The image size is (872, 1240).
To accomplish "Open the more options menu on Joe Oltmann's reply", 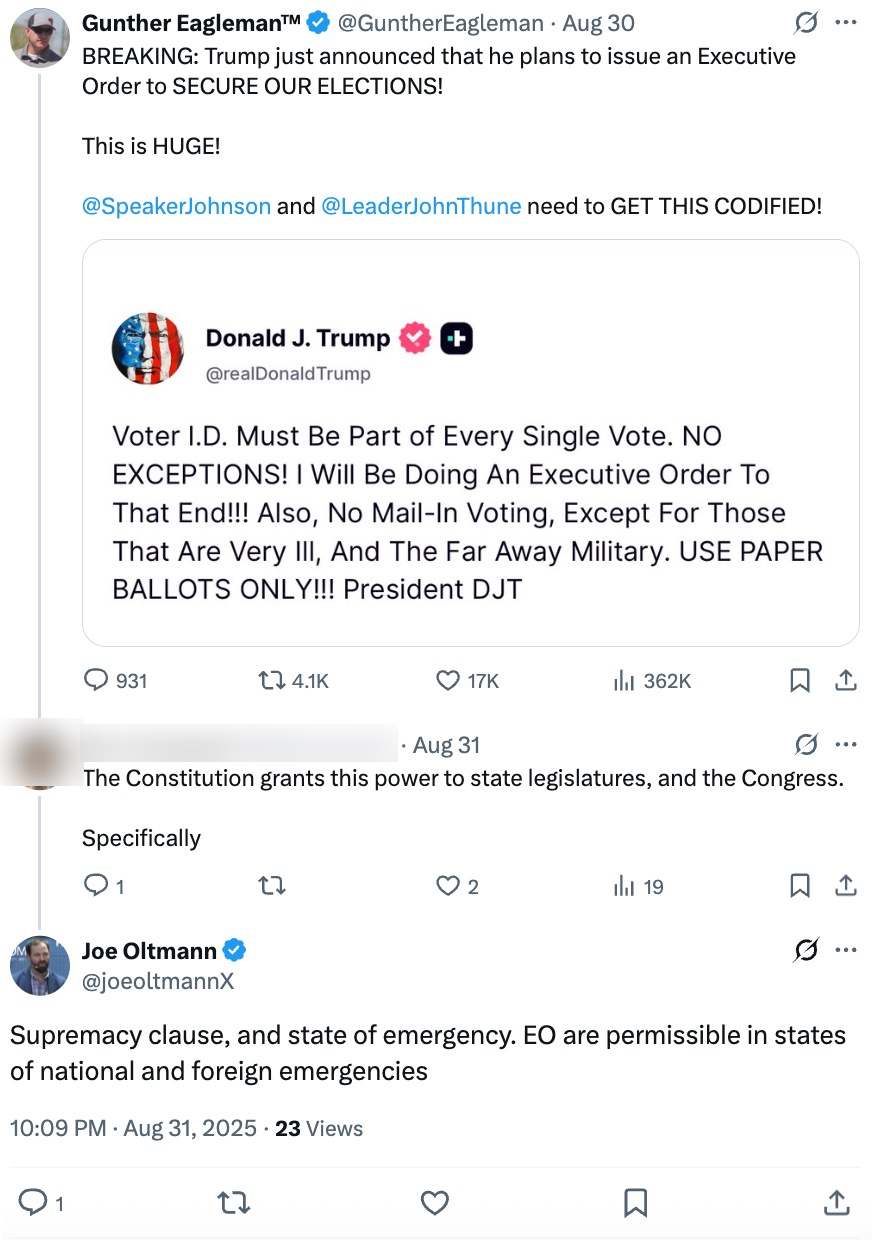I will tap(846, 950).
